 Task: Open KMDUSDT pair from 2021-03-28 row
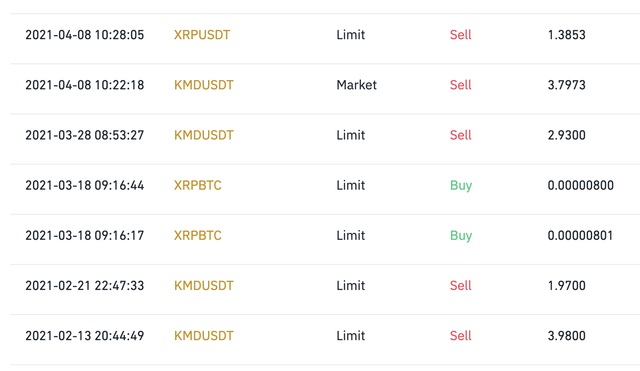coord(204,135)
